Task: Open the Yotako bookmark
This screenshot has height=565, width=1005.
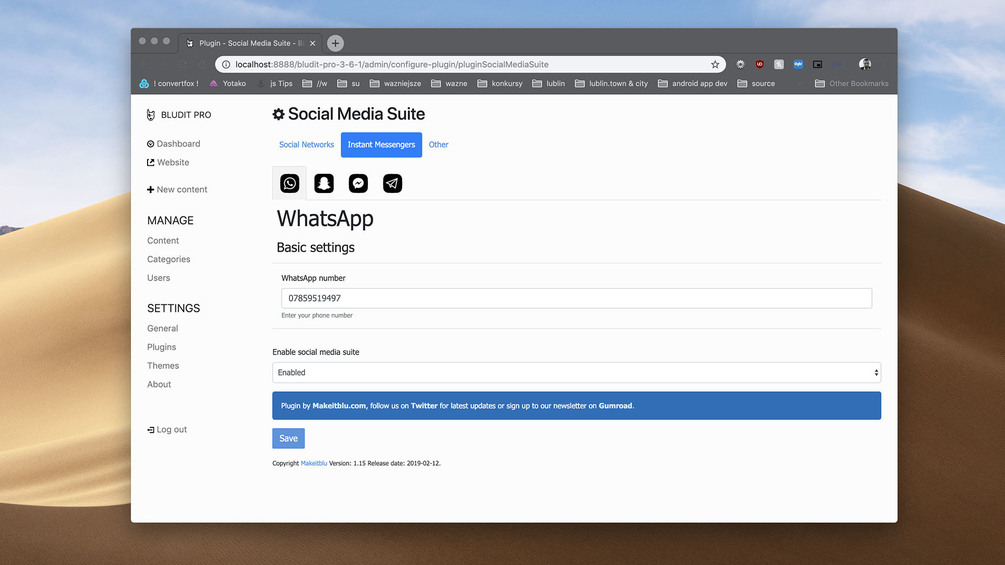Action: tap(228, 83)
